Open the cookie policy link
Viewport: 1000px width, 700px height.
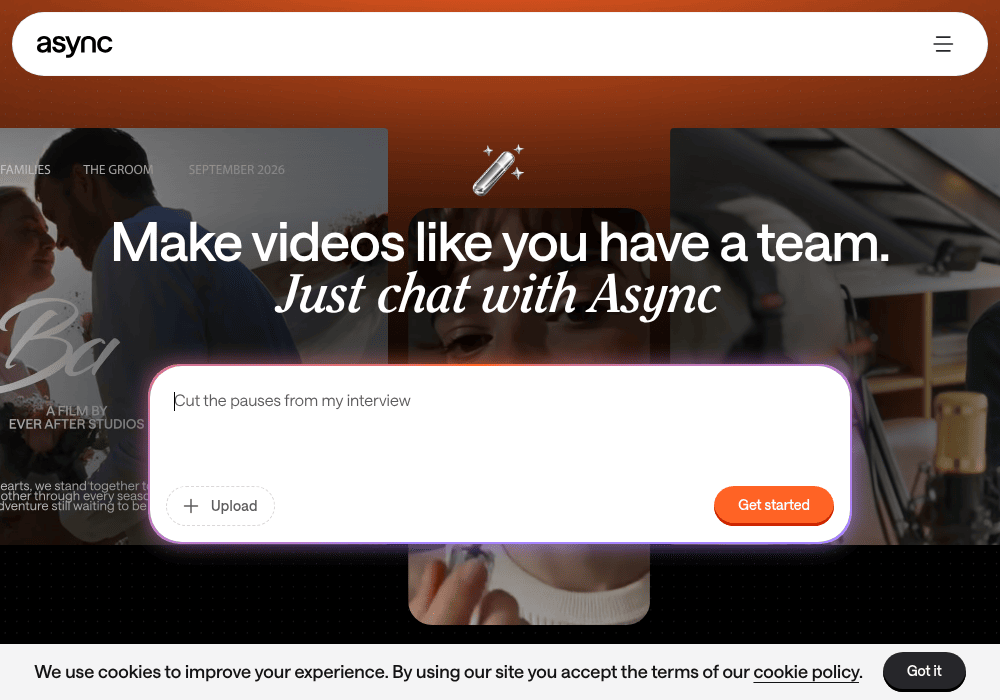[807, 672]
